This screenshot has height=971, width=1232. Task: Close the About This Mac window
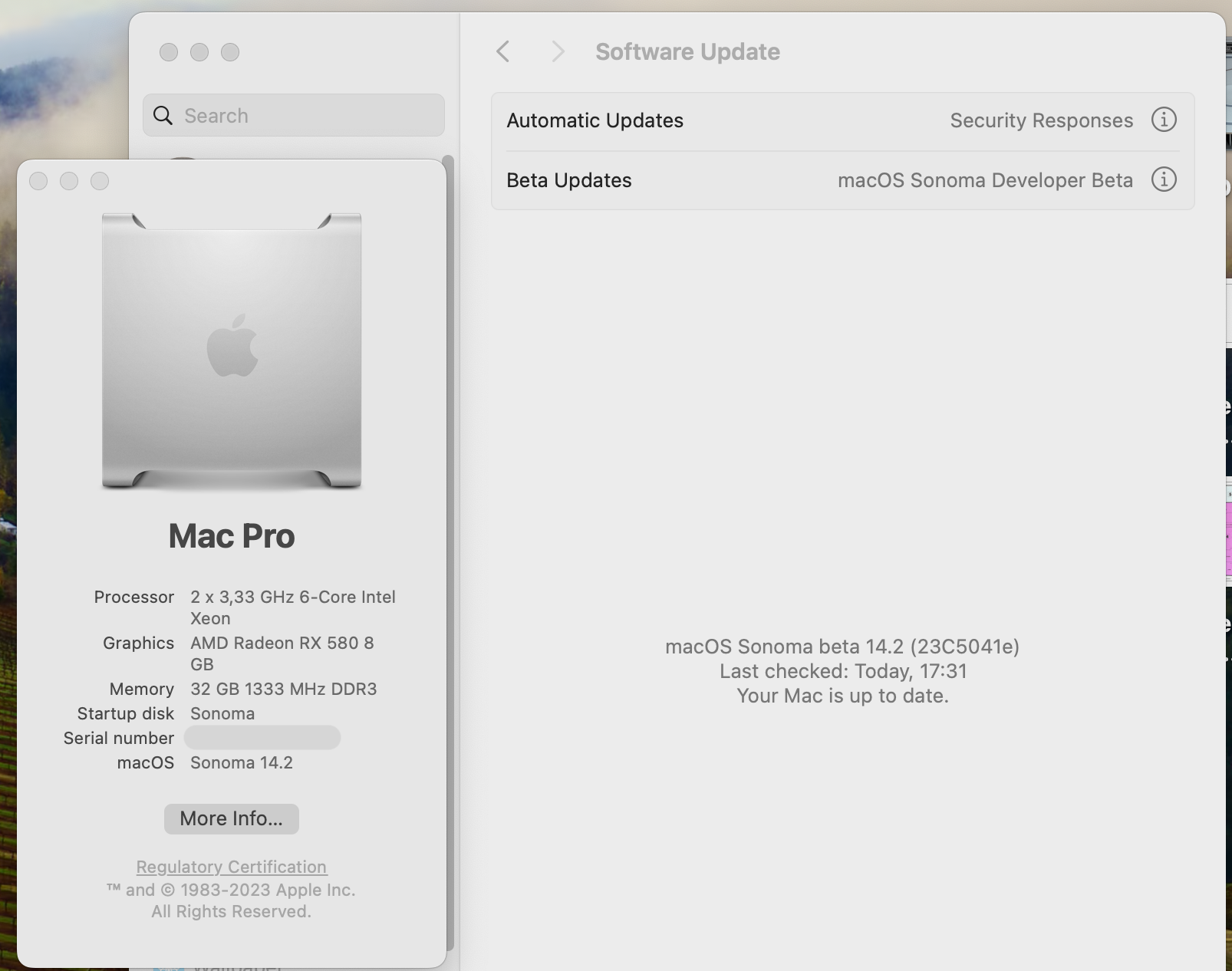pos(38,181)
